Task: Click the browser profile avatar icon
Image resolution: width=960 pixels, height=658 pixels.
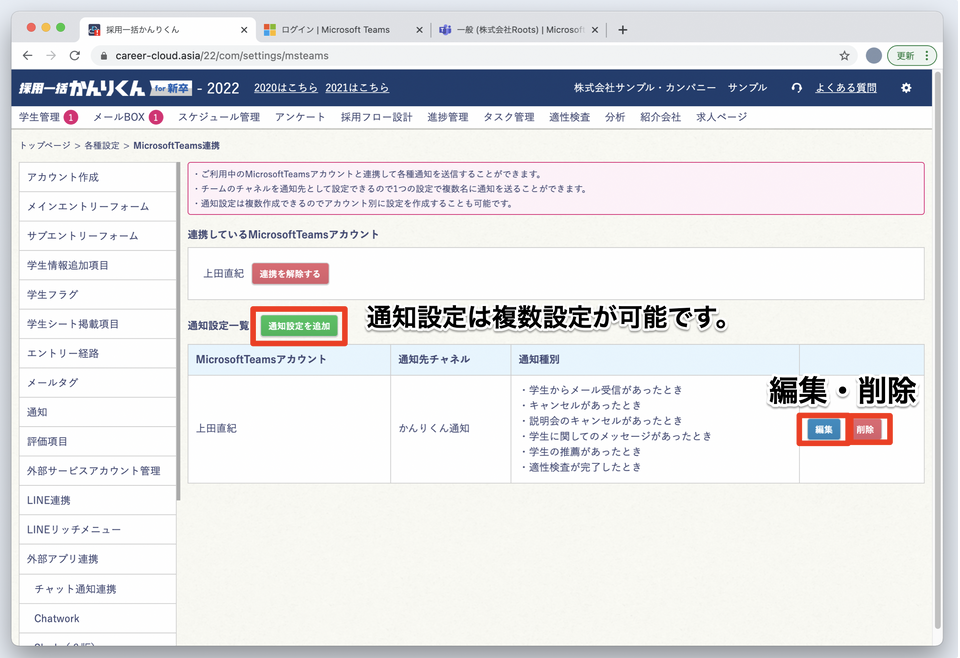Action: (873, 56)
